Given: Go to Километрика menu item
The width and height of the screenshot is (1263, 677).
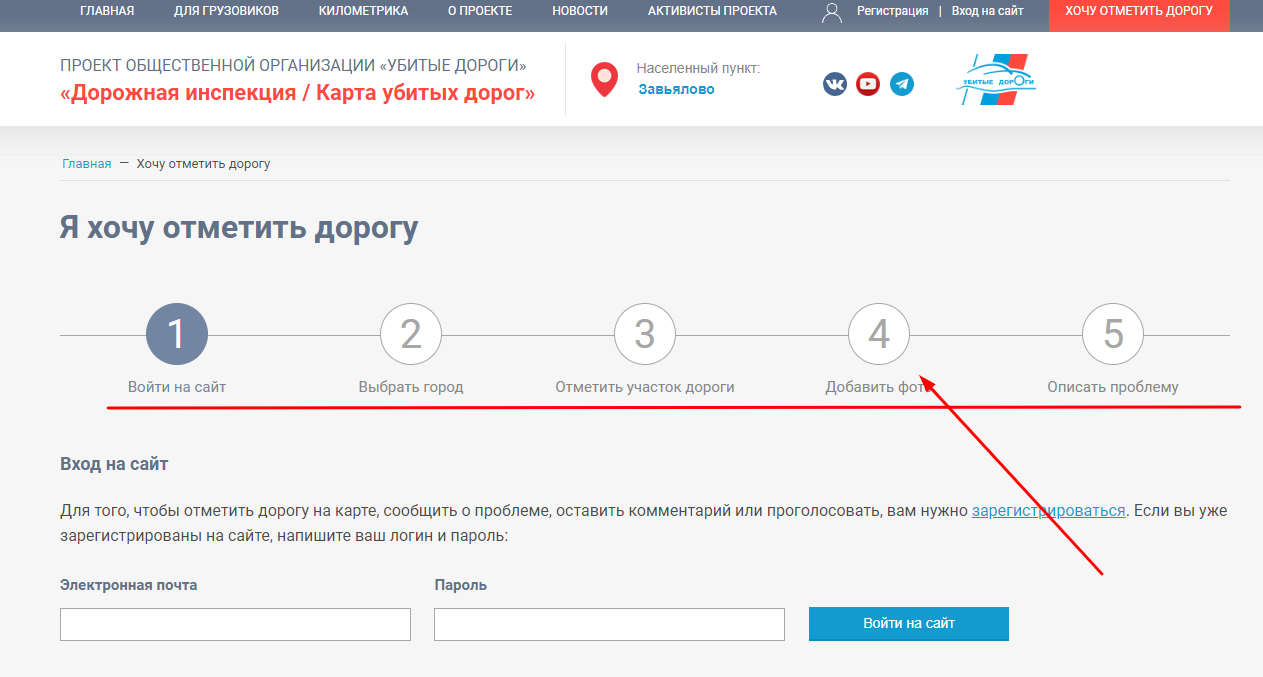Looking at the screenshot, I should point(363,11).
